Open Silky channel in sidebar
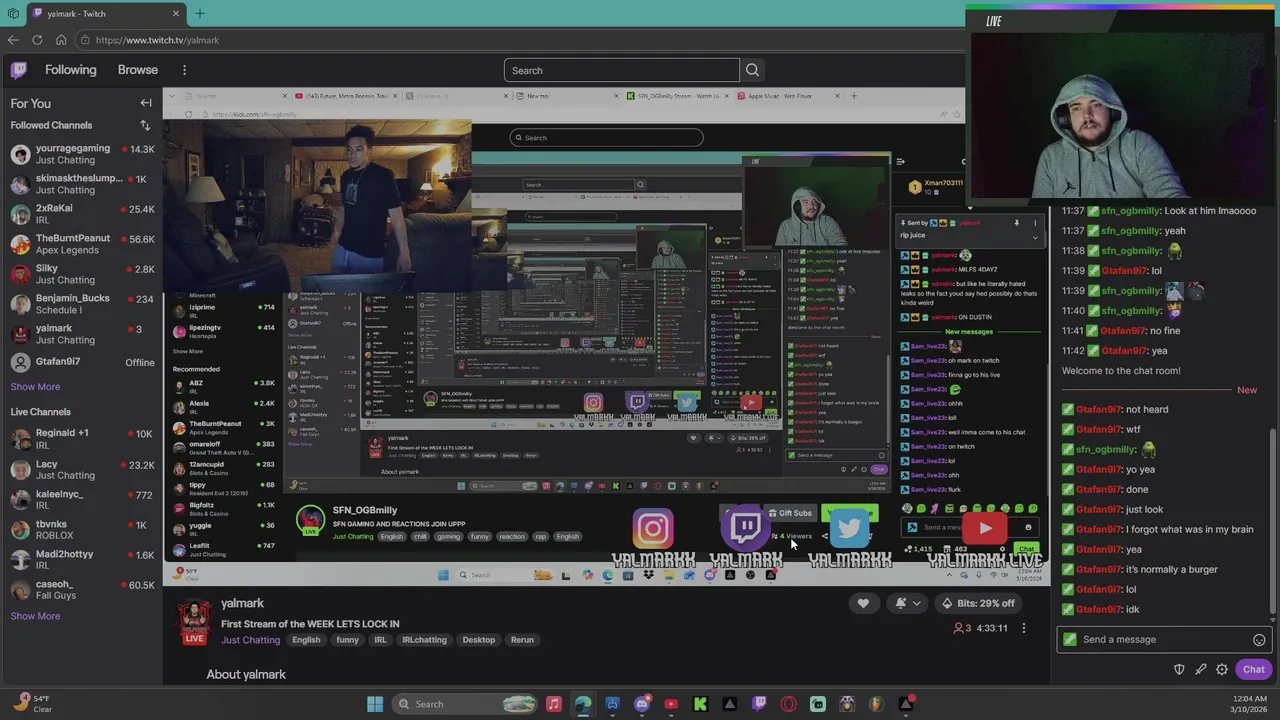Image resolution: width=1280 pixels, height=720 pixels. (x=81, y=274)
